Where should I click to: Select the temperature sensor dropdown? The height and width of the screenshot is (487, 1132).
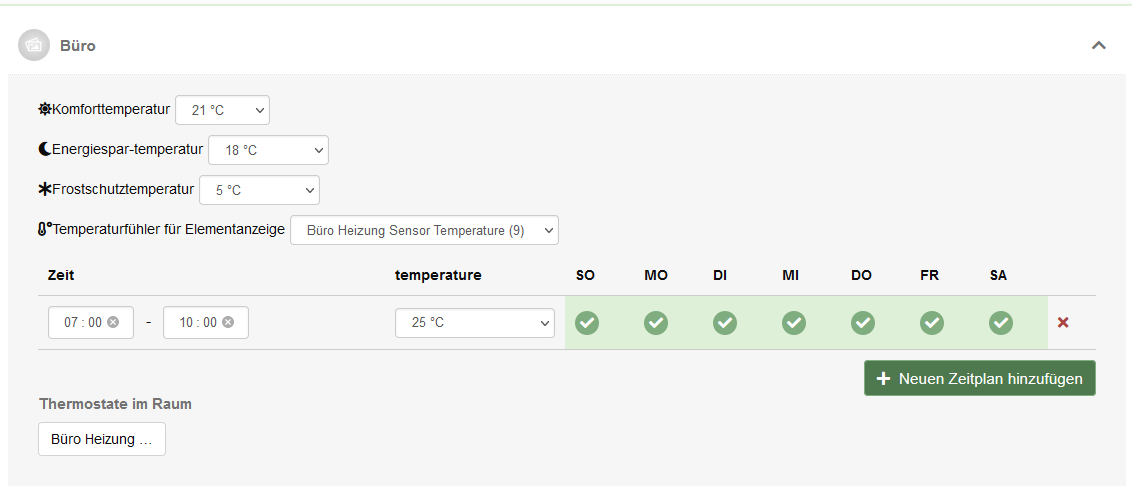424,230
